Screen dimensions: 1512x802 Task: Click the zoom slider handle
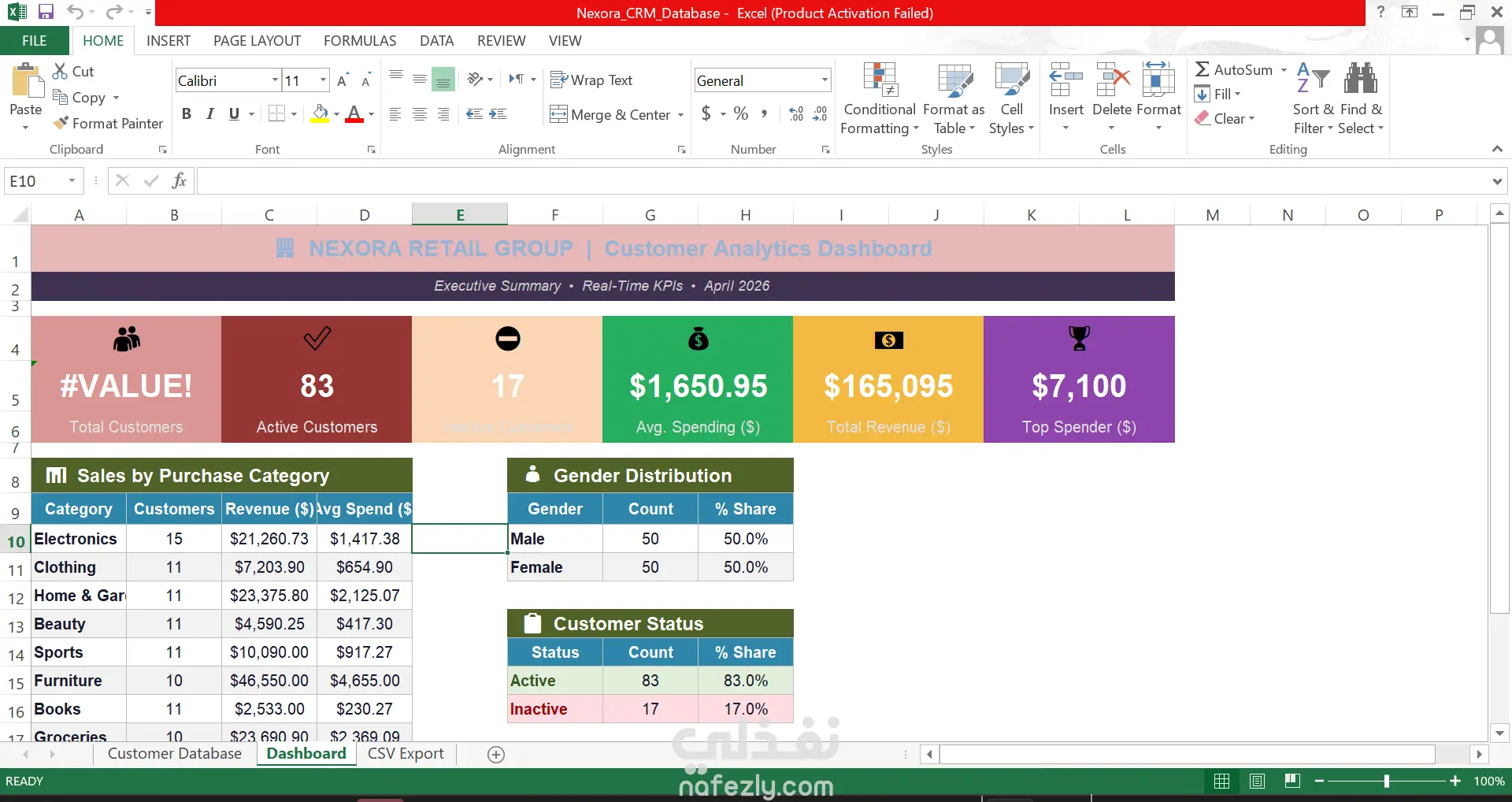coord(1387,781)
